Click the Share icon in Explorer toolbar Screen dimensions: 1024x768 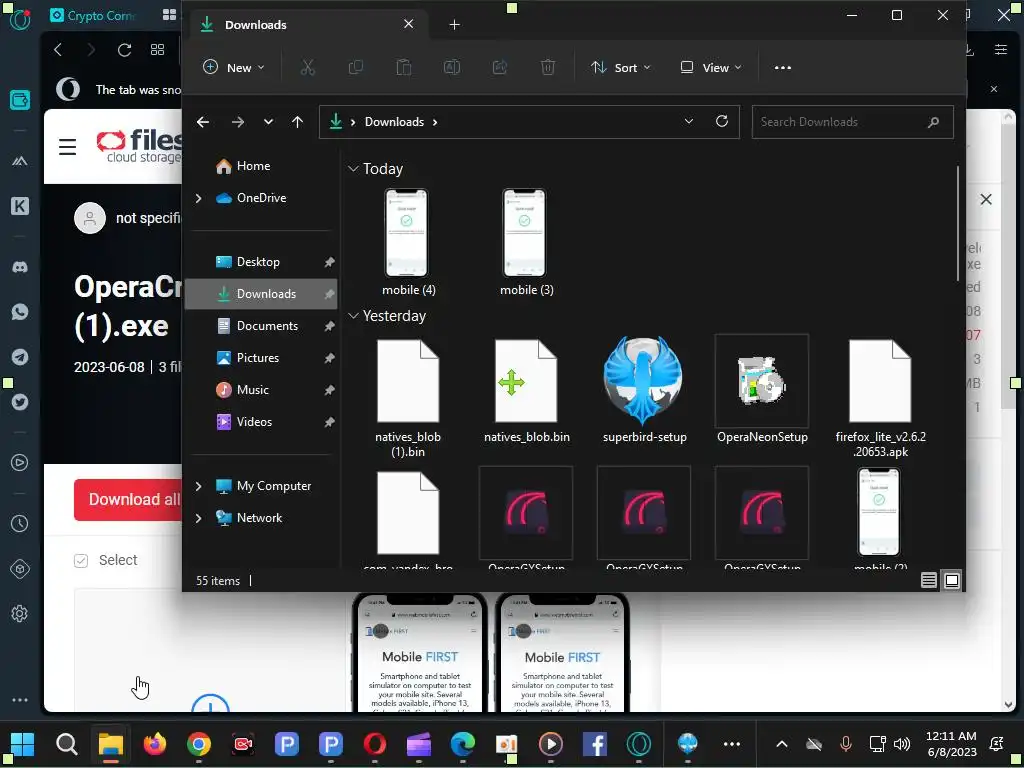pyautogui.click(x=500, y=67)
